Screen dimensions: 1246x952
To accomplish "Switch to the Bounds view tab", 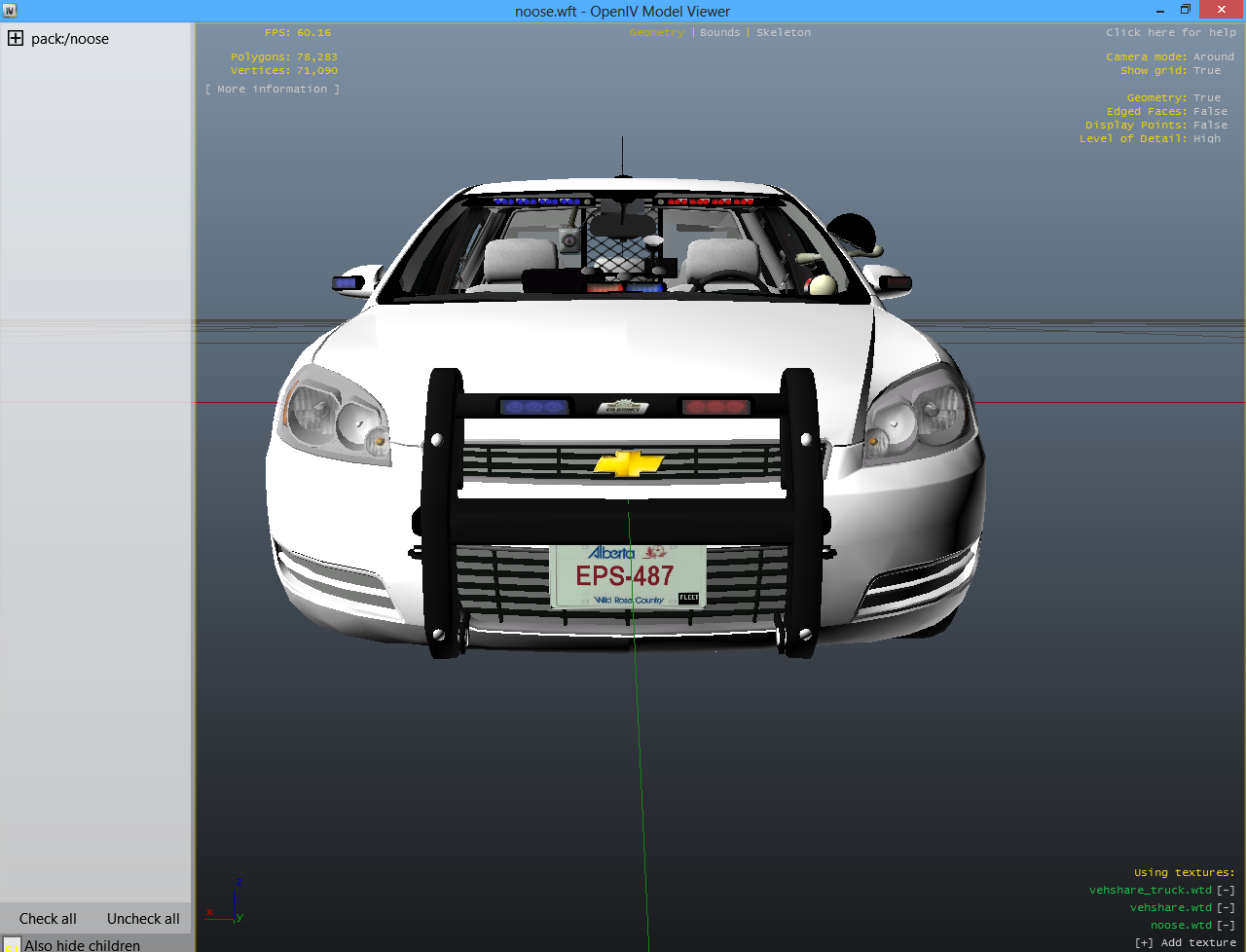I will coord(719,32).
